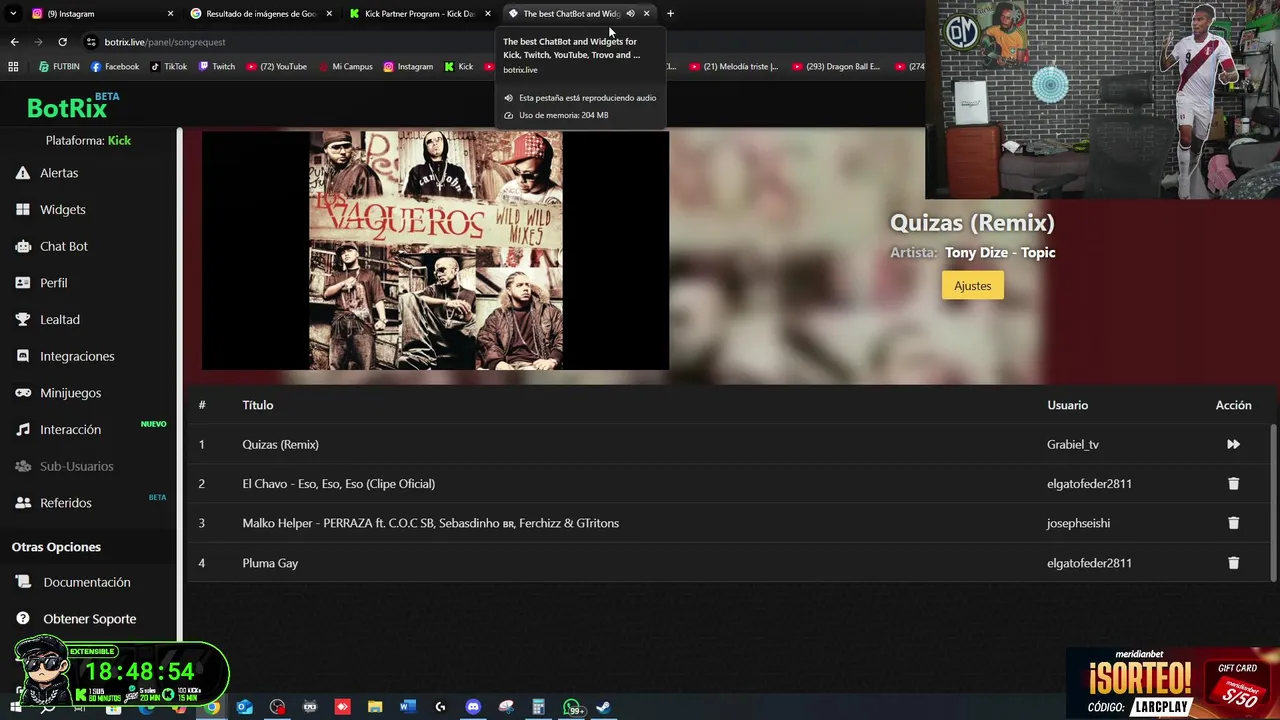Skip the song Quizas (Remix)
This screenshot has height=720, width=1280.
(1233, 444)
